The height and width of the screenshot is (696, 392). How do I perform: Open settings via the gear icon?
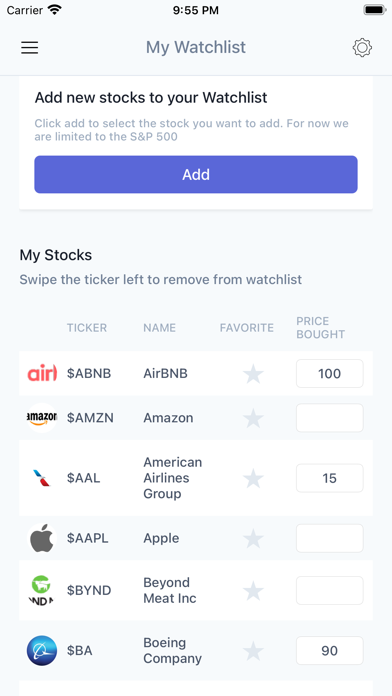tap(362, 47)
